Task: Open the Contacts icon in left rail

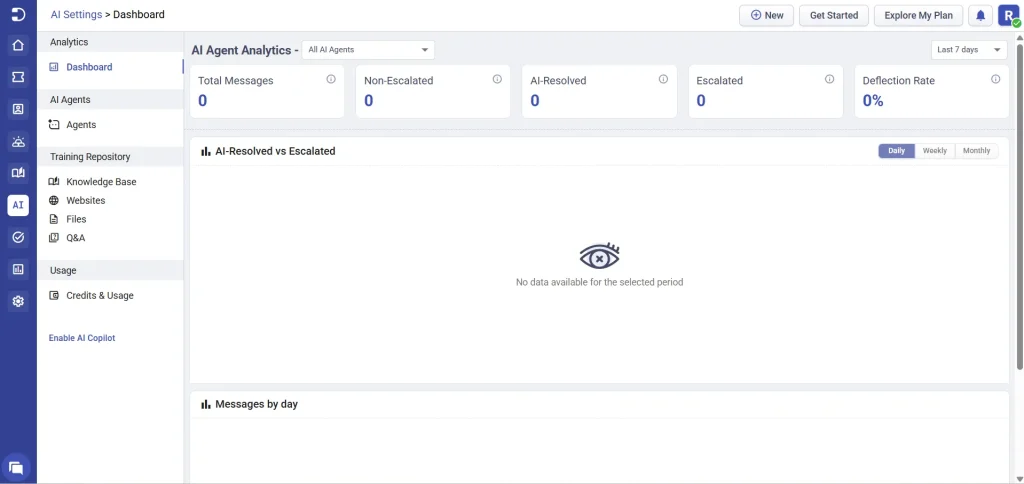Action: tap(18, 109)
